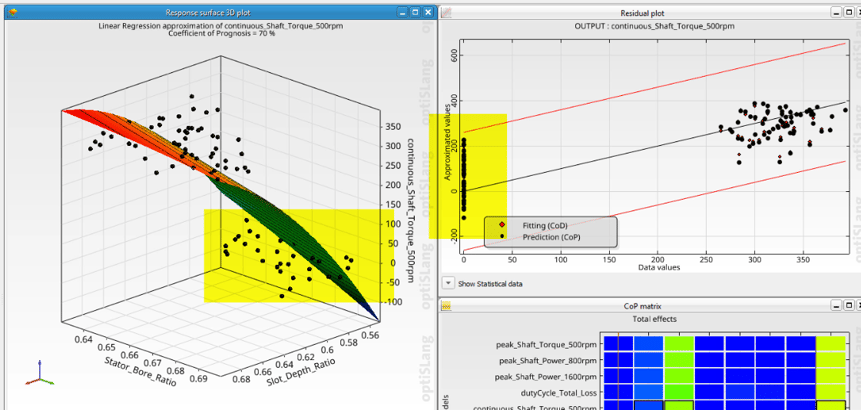Select the CoP matrix title bar
Screen dimensions: 861x410
pos(642,305)
